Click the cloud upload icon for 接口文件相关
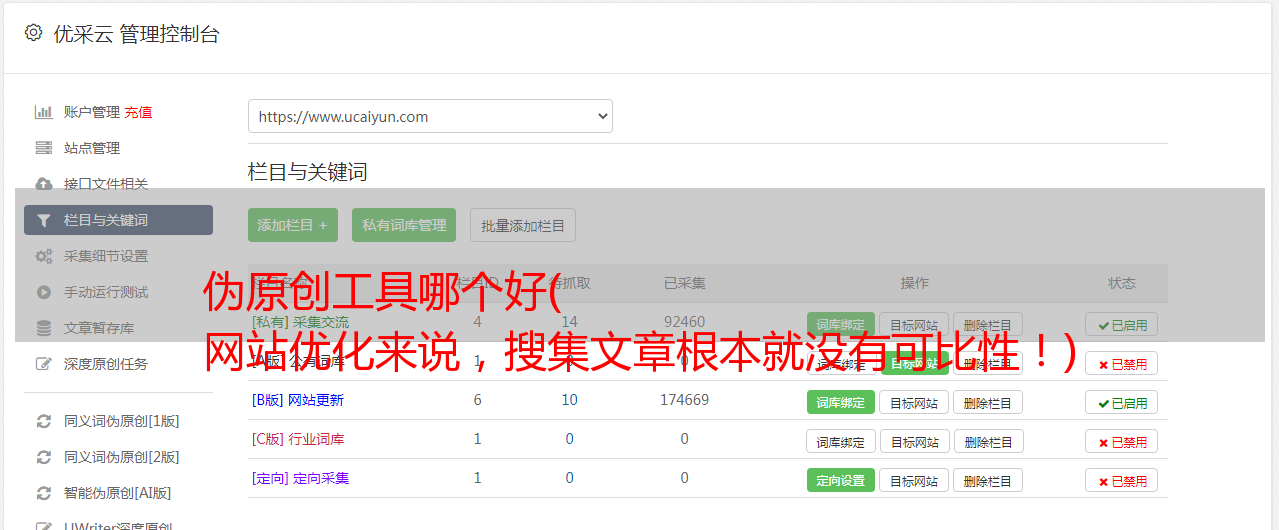1279x530 pixels. pyautogui.click(x=43, y=184)
